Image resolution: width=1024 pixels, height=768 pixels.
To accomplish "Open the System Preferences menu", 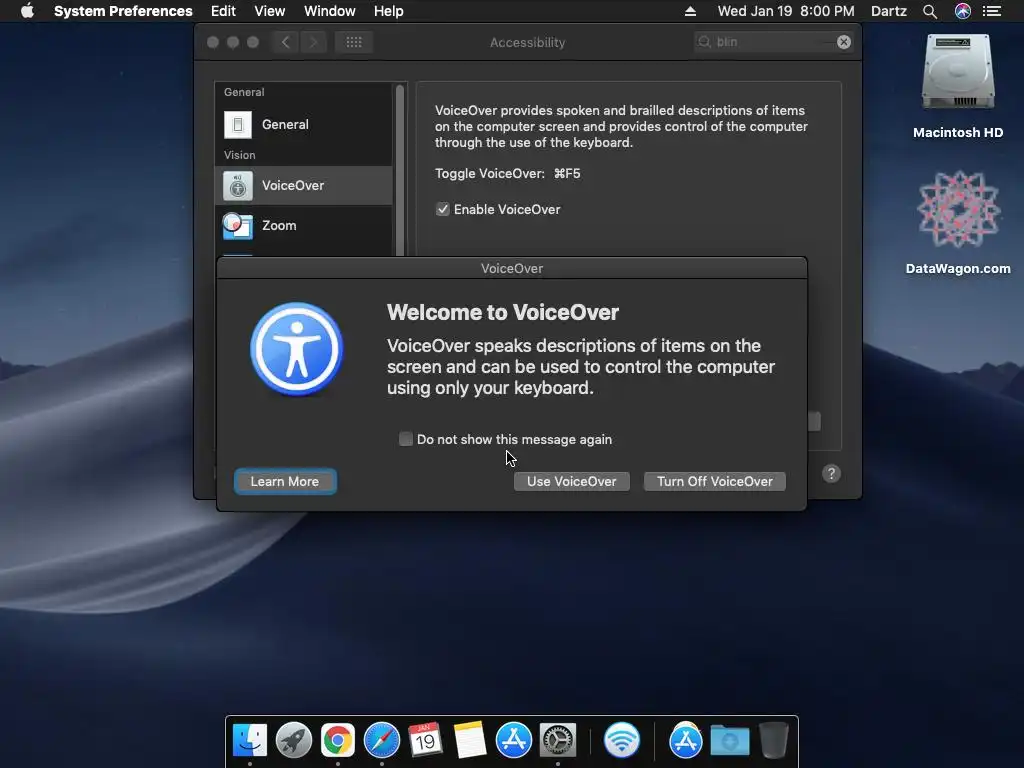I will (x=123, y=11).
